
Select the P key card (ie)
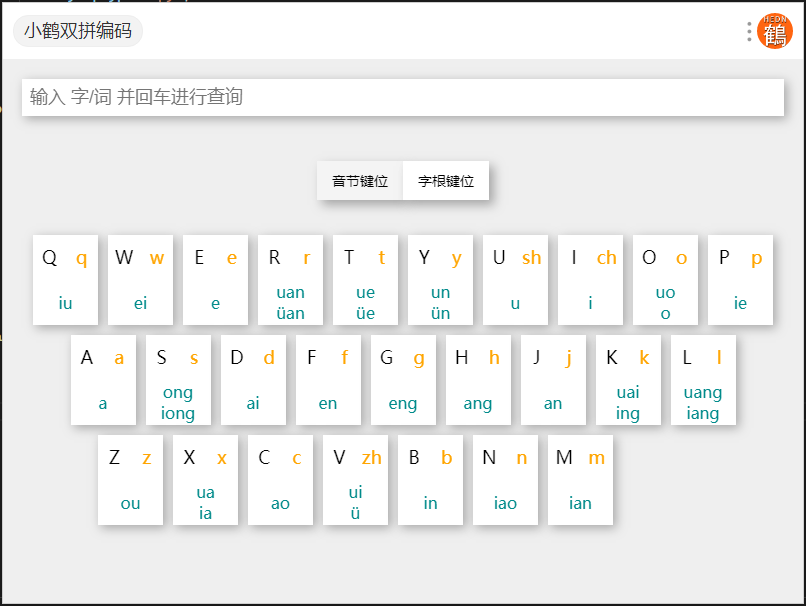(x=741, y=280)
